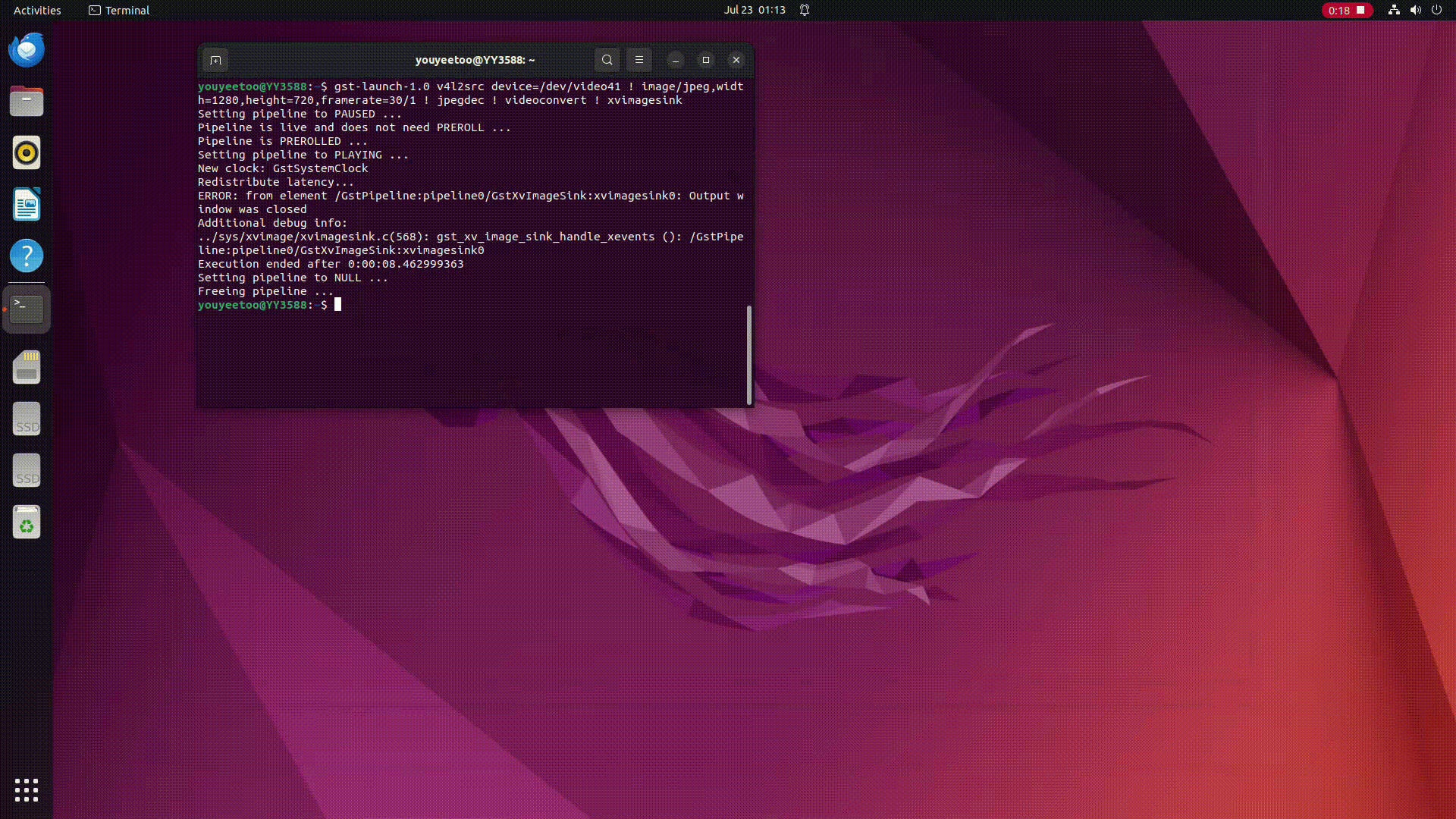The height and width of the screenshot is (819, 1456).
Task: Open the Help application icon
Action: coord(27,256)
